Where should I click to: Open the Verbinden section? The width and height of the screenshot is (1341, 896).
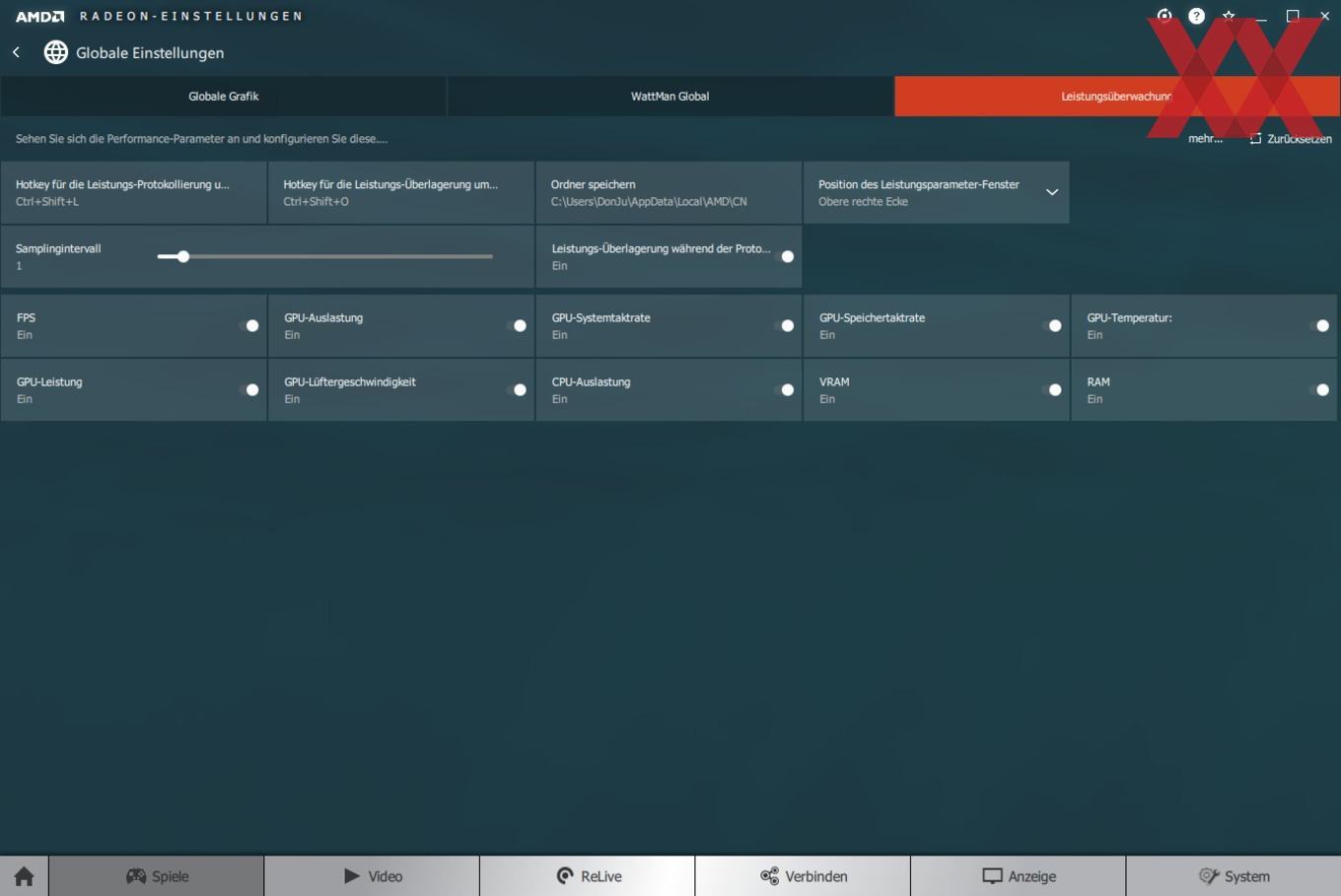pyautogui.click(x=803, y=876)
